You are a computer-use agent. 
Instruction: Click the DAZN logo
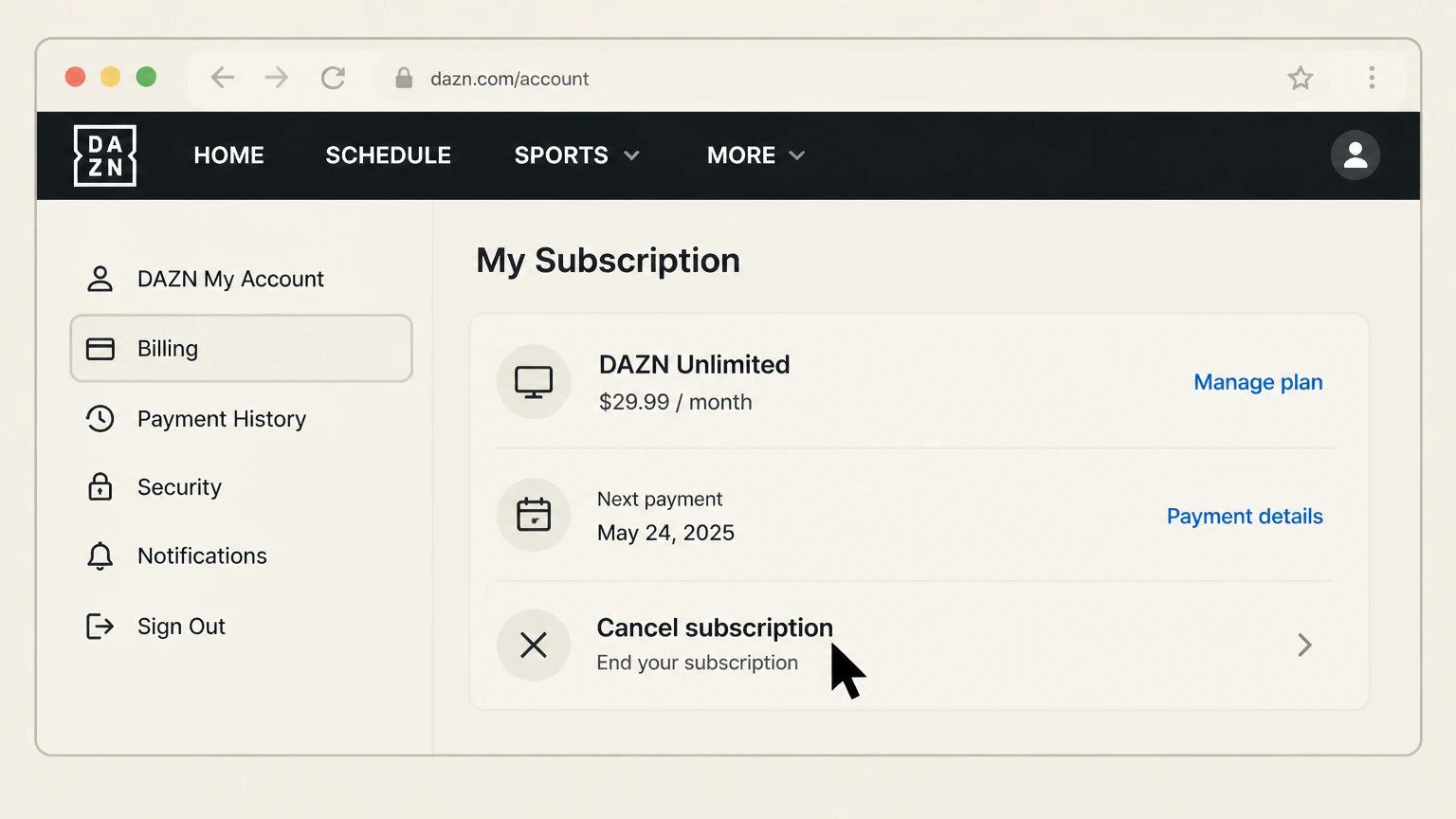point(105,155)
